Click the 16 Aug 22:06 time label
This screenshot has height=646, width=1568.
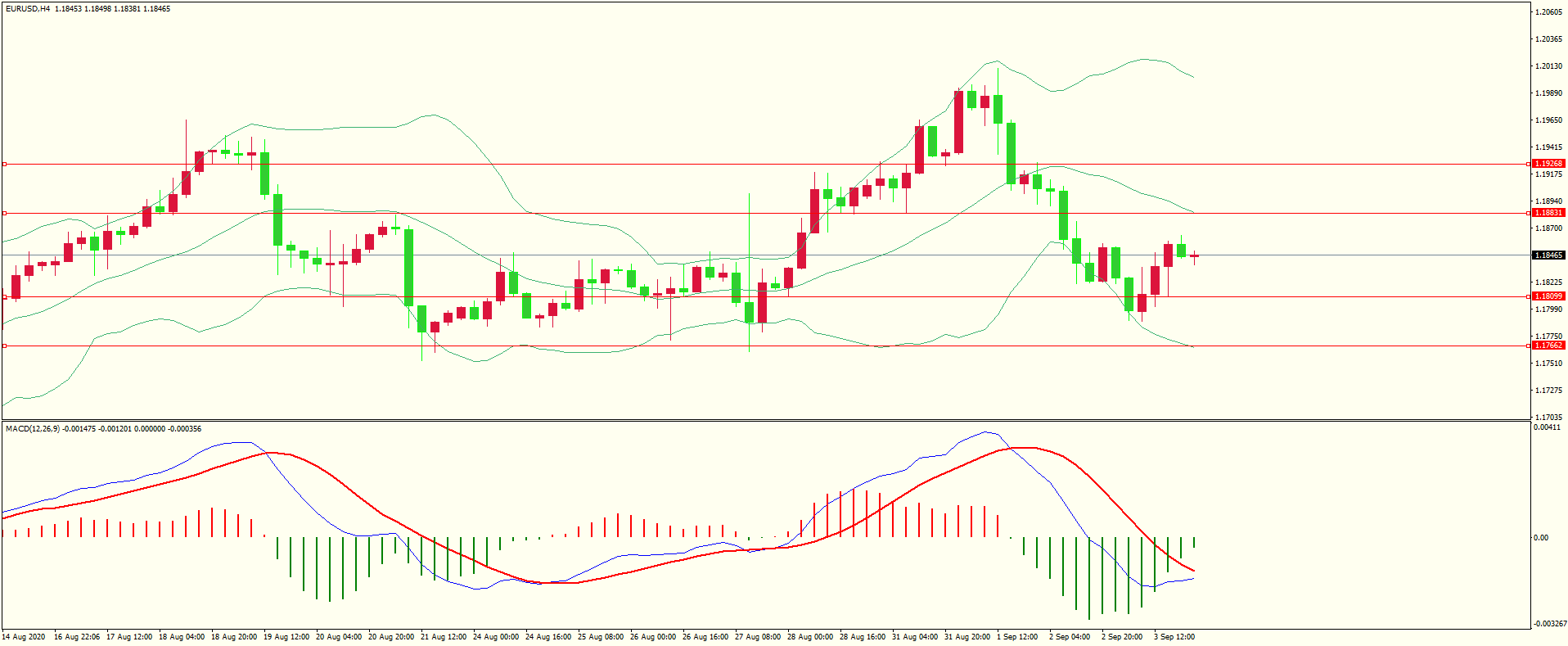pyautogui.click(x=77, y=637)
